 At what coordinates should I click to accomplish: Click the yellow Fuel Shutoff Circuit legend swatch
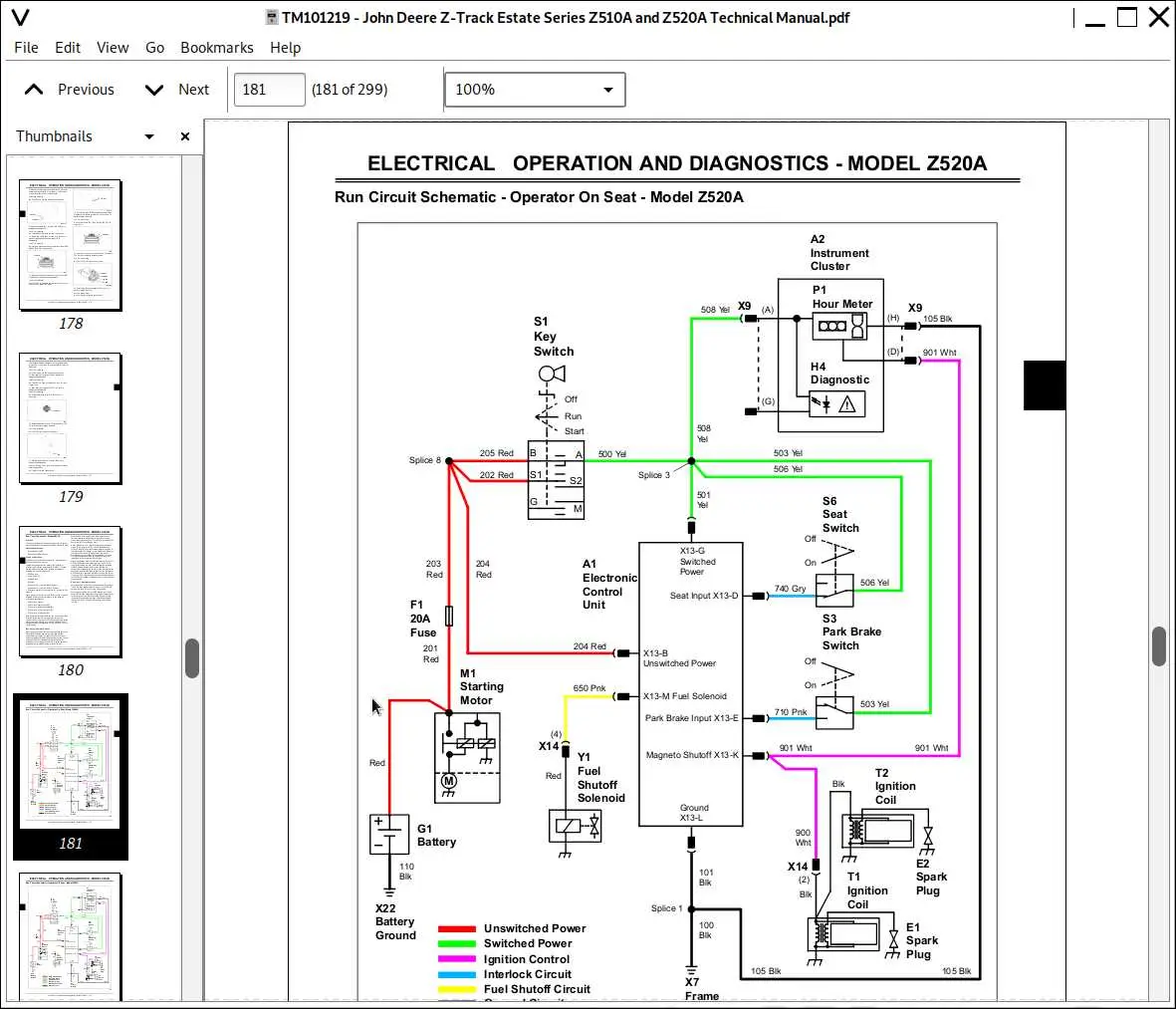click(x=457, y=989)
